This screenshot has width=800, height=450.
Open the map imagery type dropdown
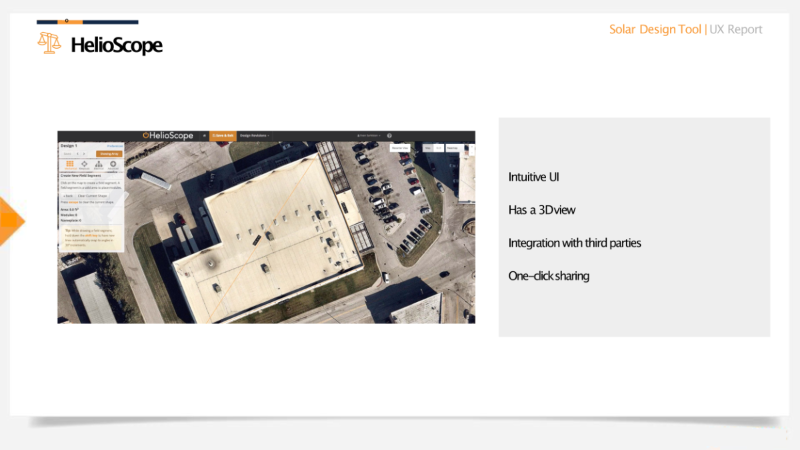(455, 148)
